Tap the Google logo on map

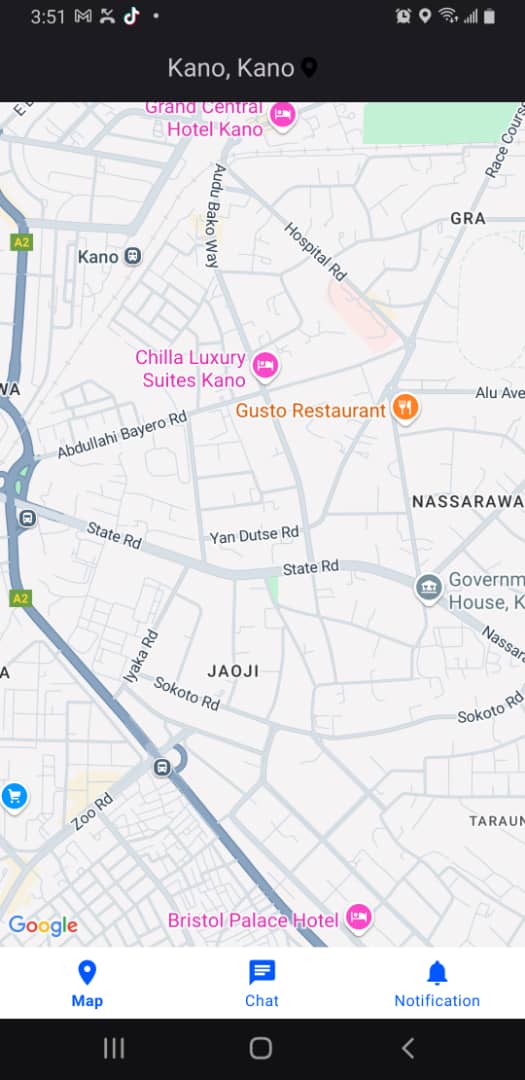click(43, 926)
